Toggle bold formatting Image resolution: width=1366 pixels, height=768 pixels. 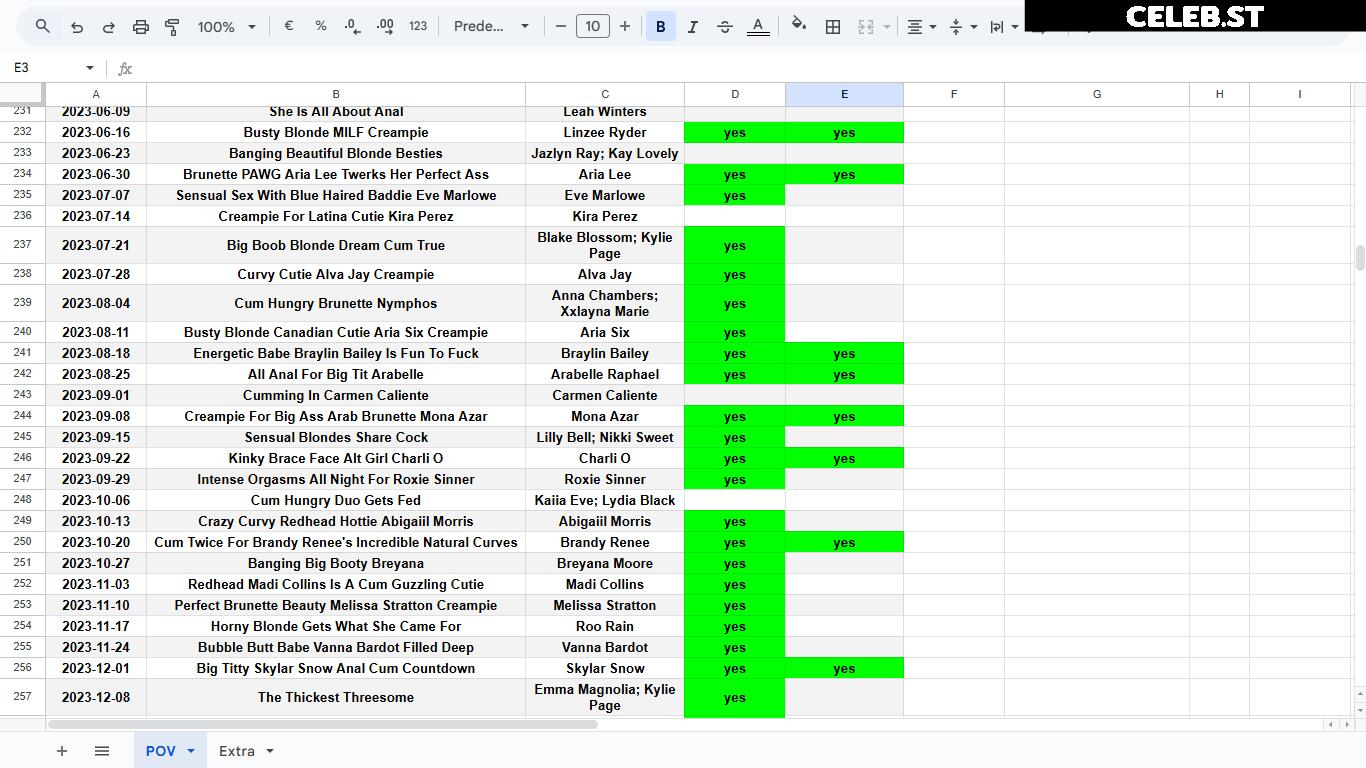(660, 27)
